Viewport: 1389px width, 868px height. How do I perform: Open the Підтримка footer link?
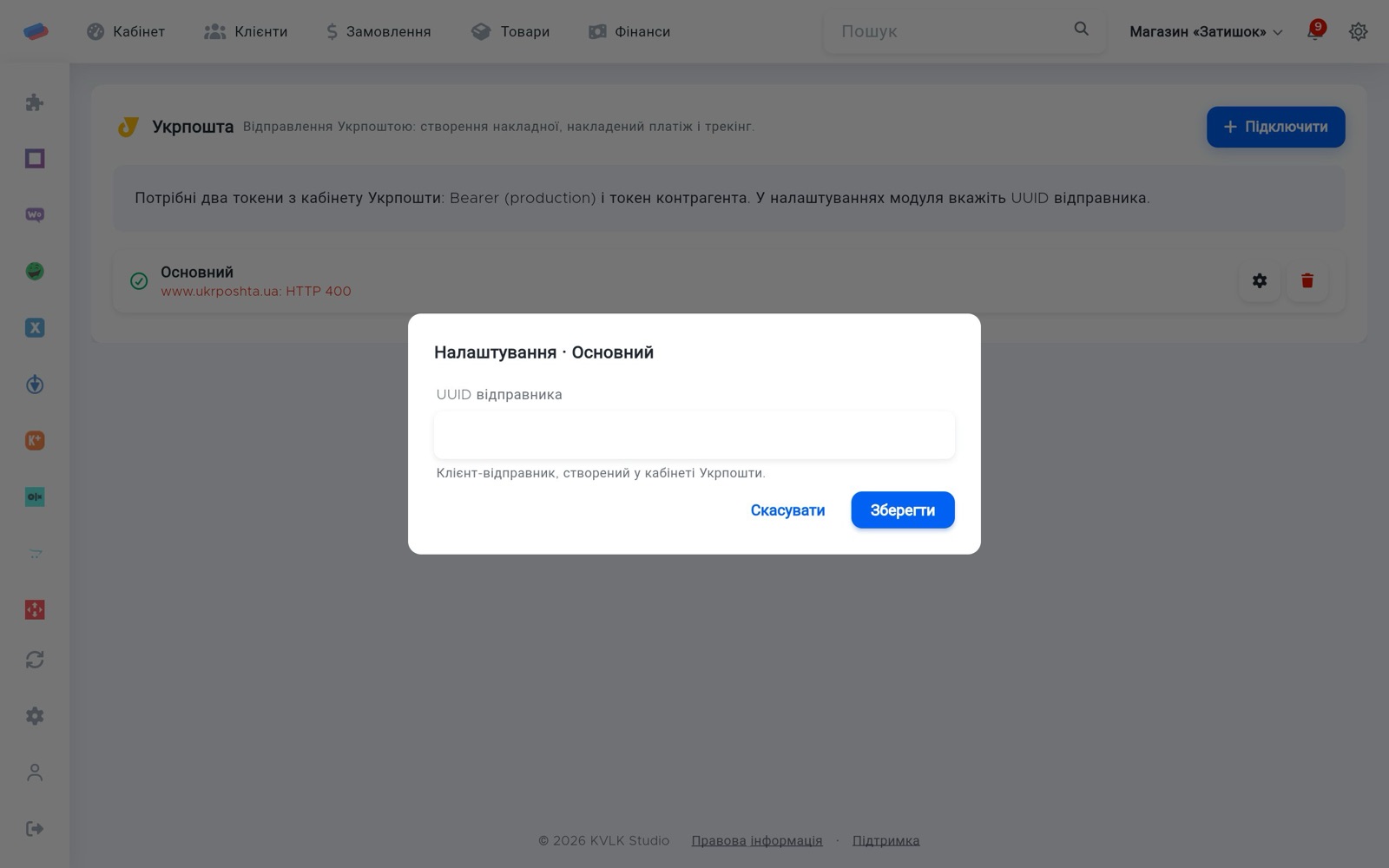(x=885, y=840)
